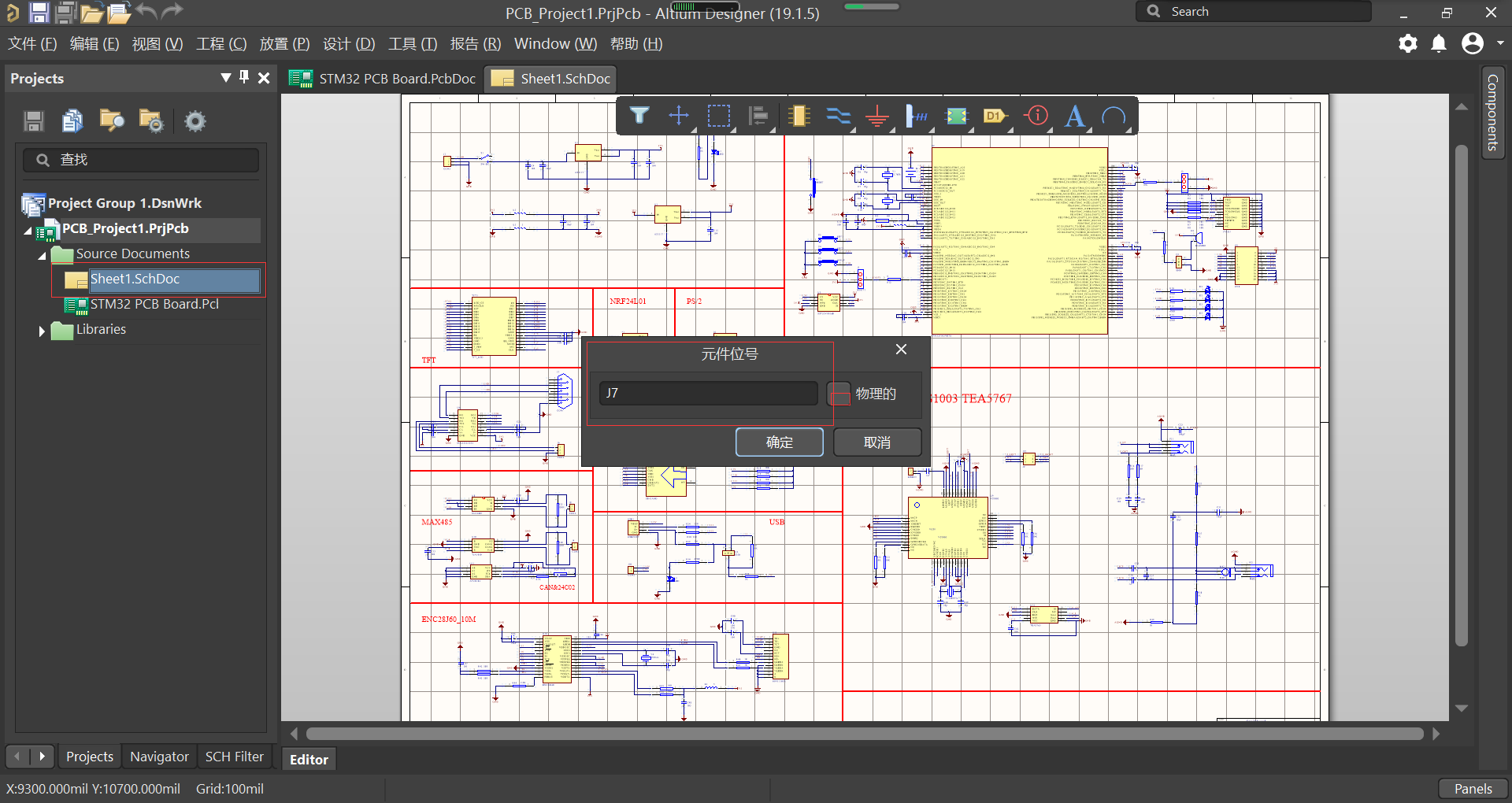Place a green sheet symbol
The image size is (1512, 803).
click(x=956, y=116)
